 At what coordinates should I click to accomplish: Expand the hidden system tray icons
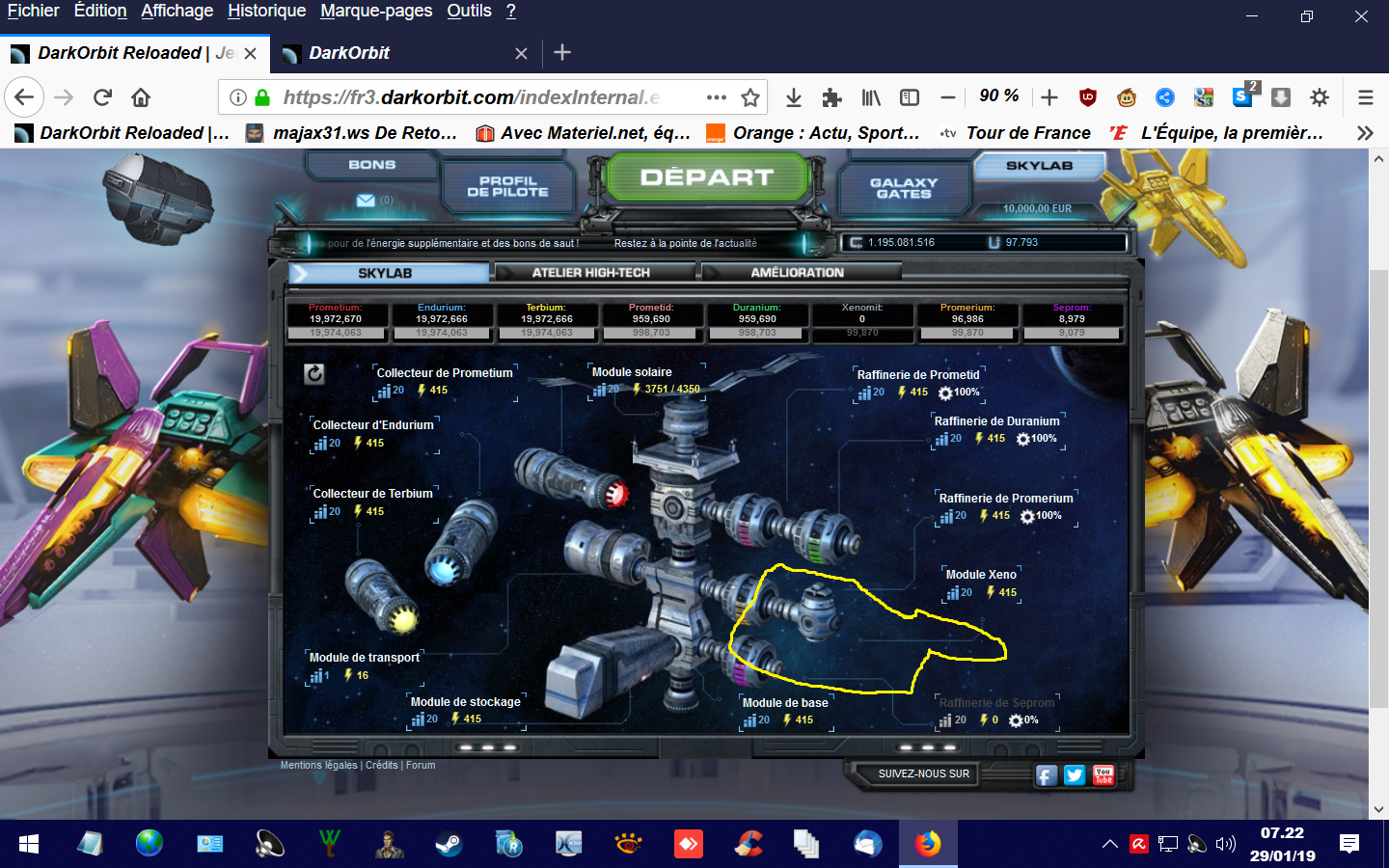coord(1110,844)
